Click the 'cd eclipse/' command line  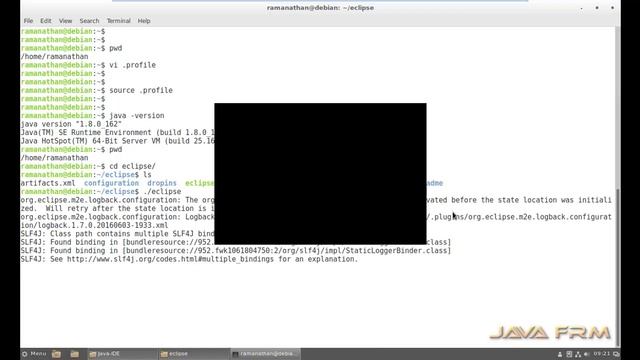88,166
